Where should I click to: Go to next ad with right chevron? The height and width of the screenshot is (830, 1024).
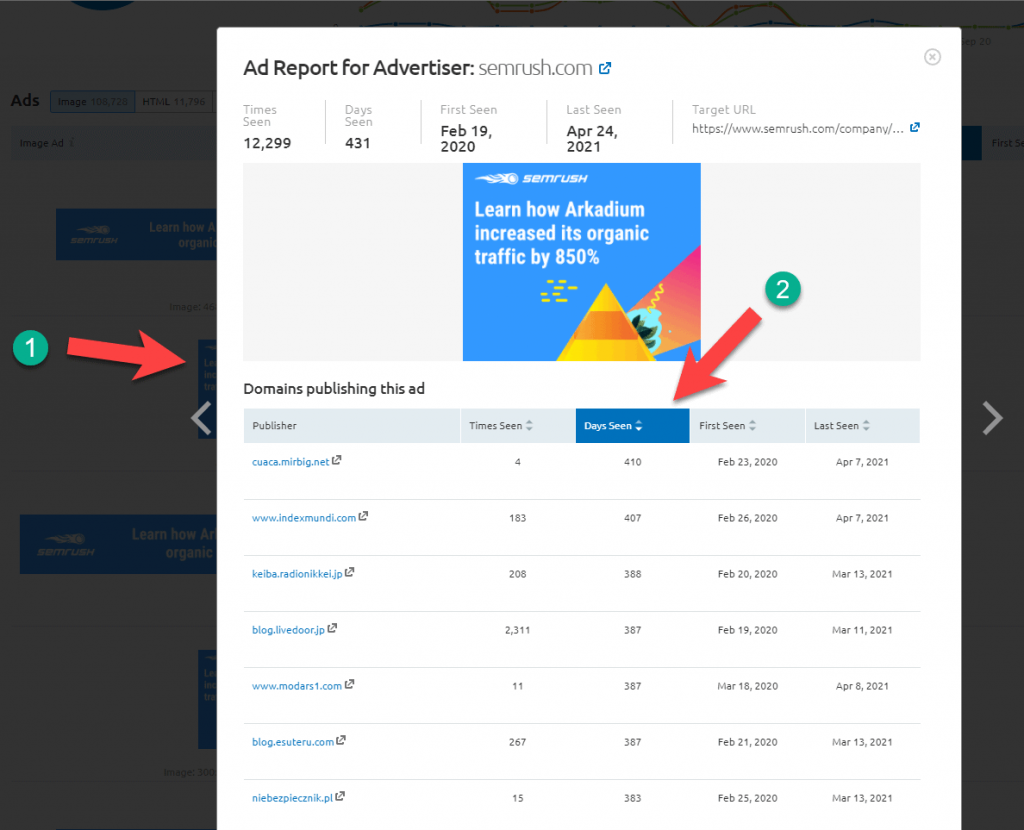coord(992,418)
